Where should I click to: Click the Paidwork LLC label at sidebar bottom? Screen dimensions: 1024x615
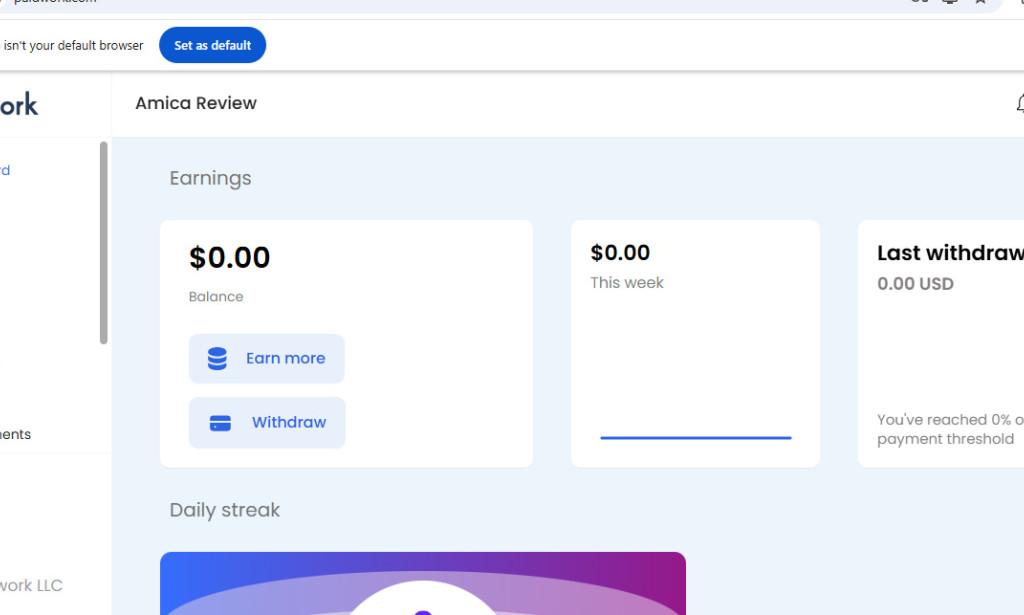pos(31,585)
